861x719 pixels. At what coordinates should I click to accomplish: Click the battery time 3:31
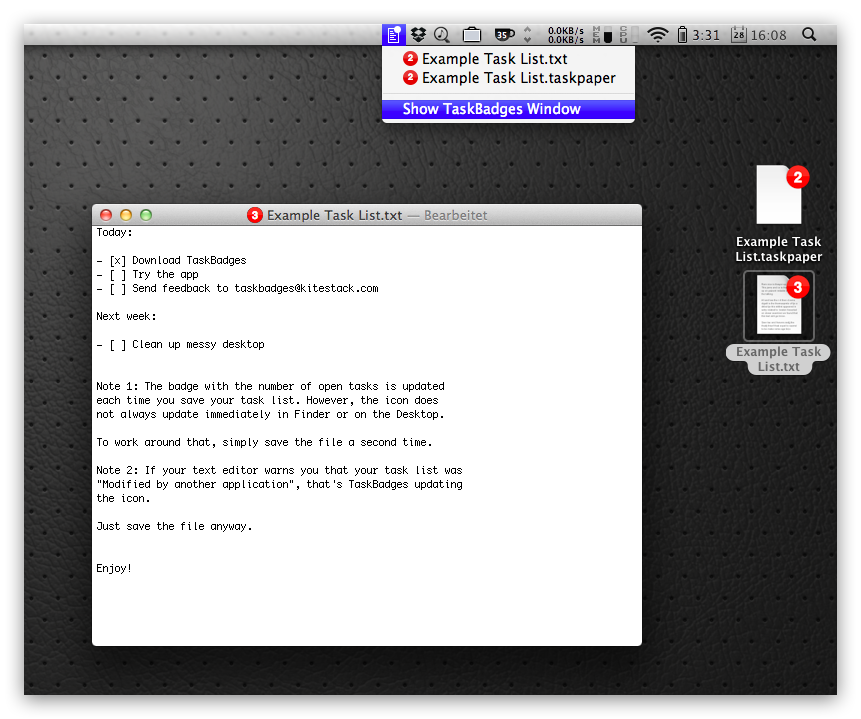coord(706,35)
